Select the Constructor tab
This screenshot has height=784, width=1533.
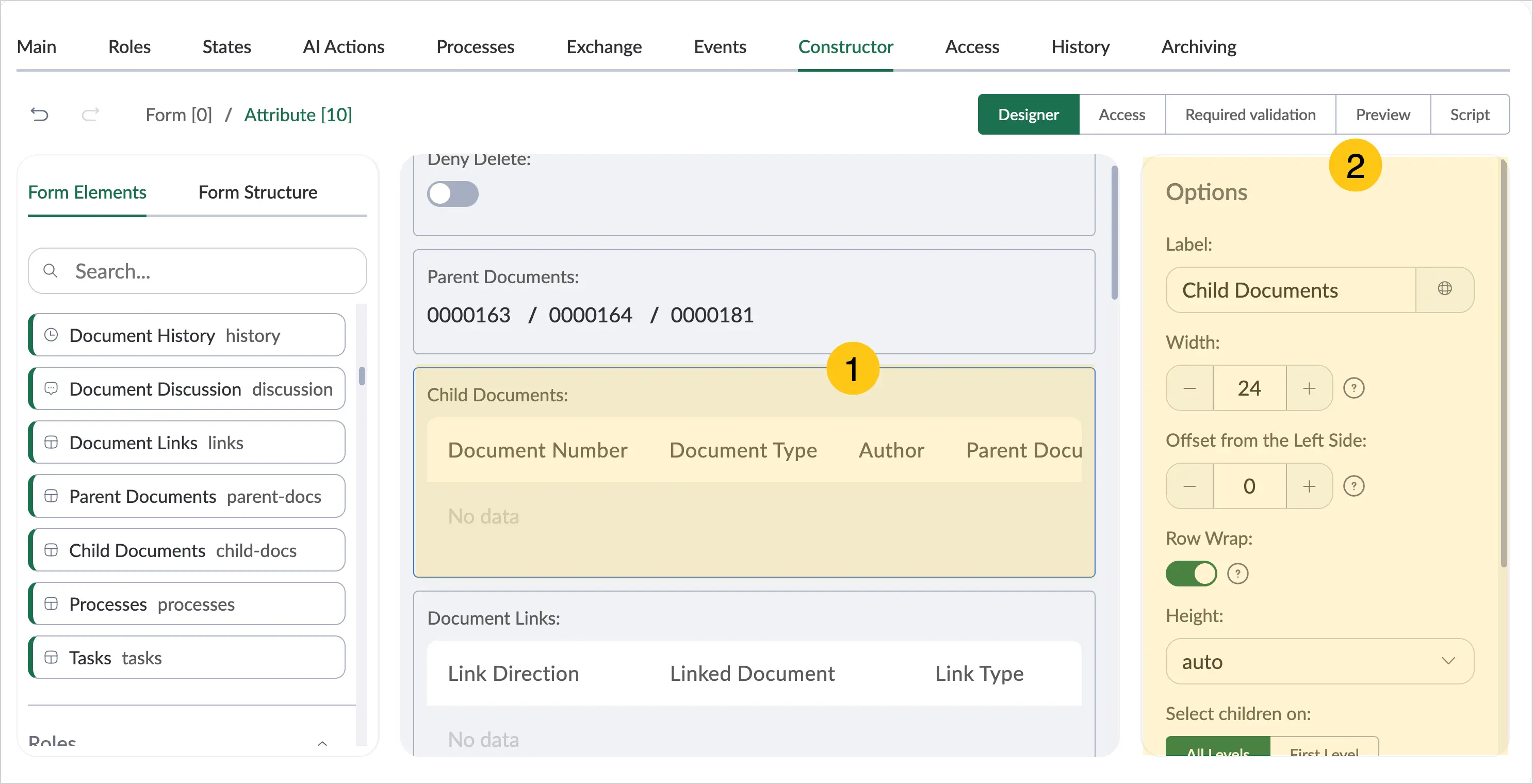(x=845, y=46)
